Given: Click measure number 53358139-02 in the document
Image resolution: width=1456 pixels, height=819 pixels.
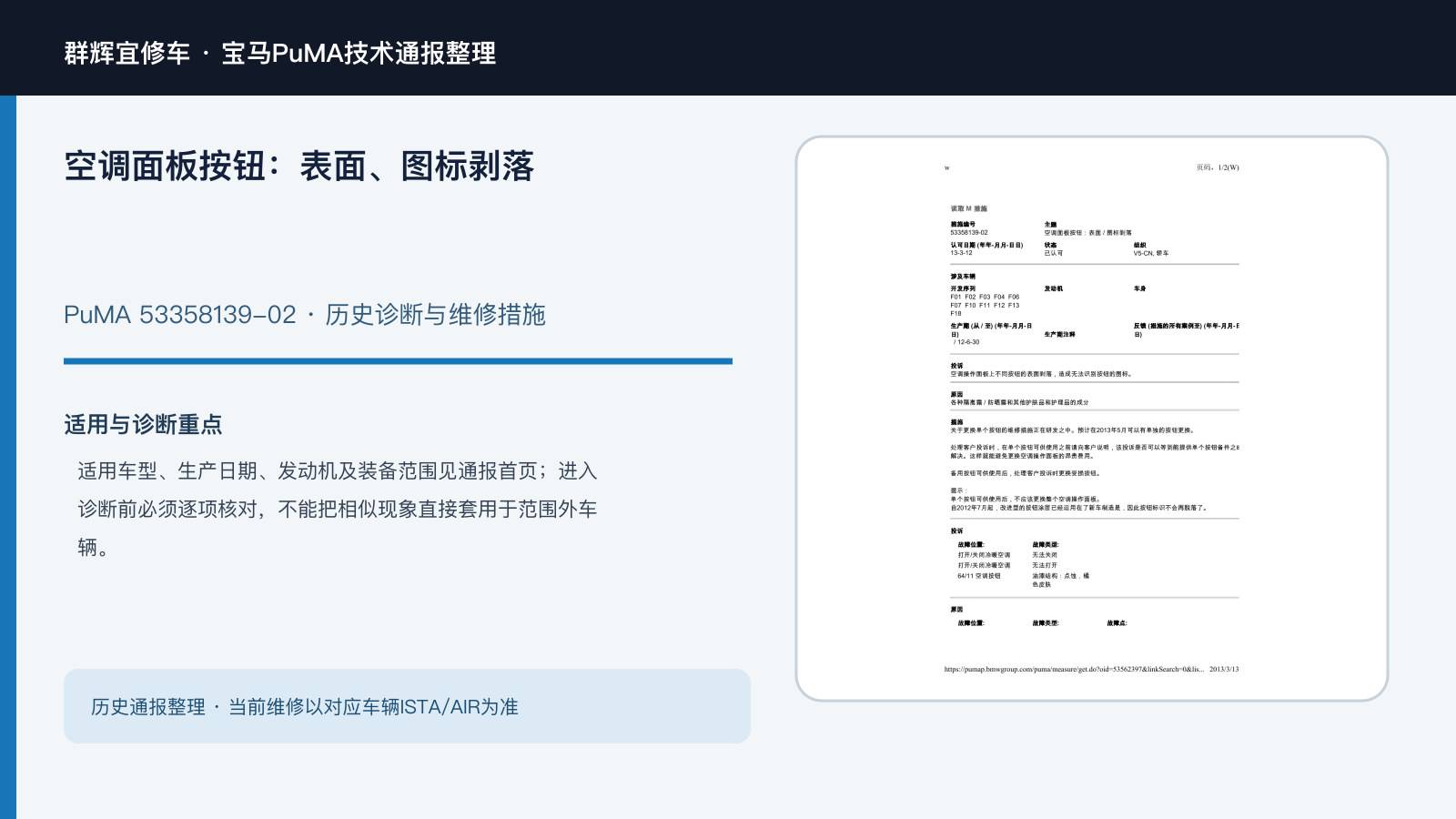Looking at the screenshot, I should (969, 232).
